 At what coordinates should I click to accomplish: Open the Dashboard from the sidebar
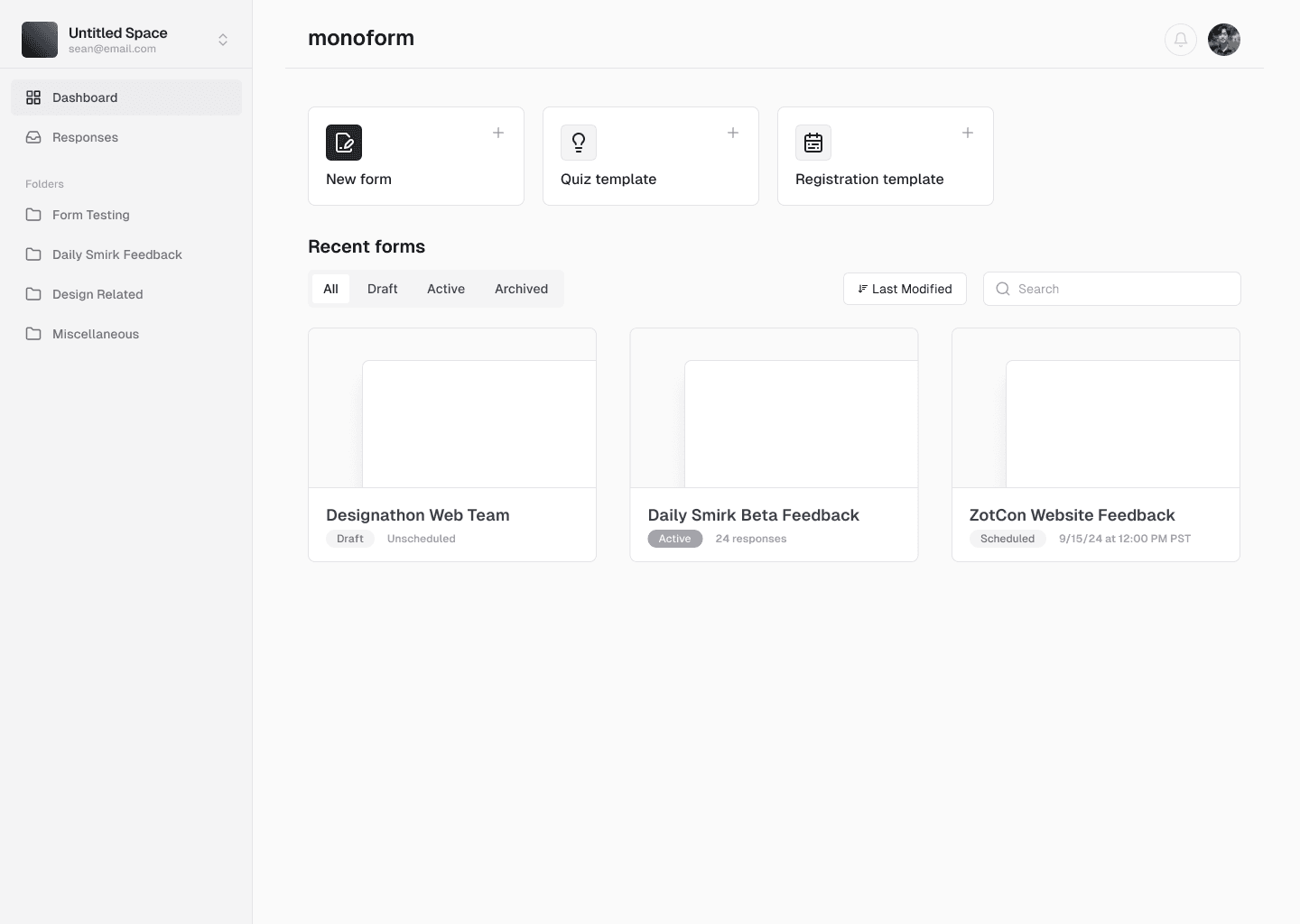pyautogui.click(x=83, y=97)
